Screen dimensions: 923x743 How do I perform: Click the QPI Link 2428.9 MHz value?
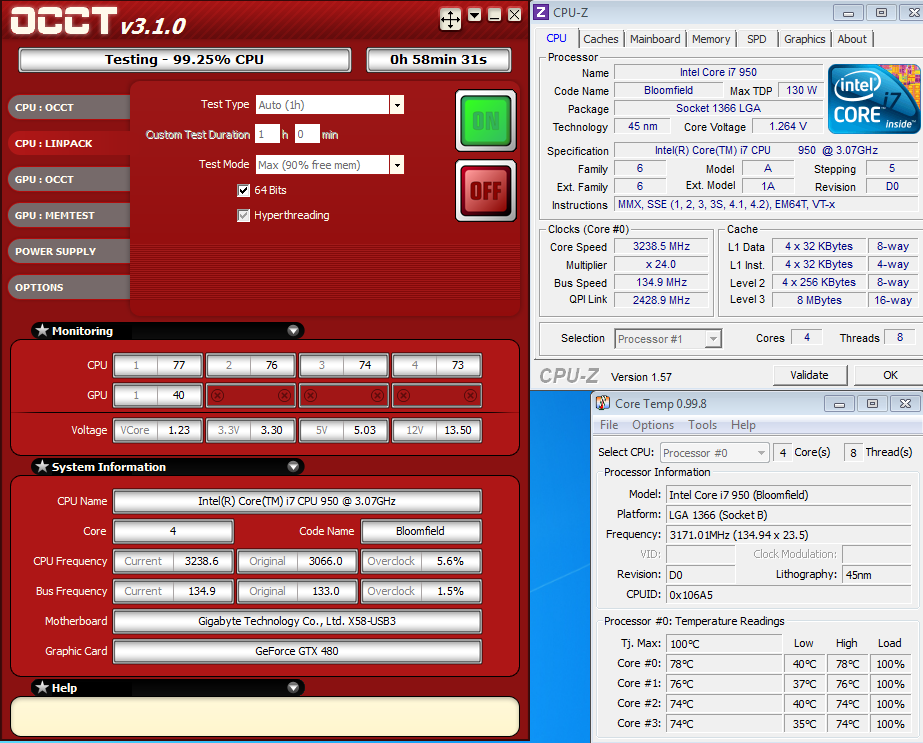pos(661,300)
